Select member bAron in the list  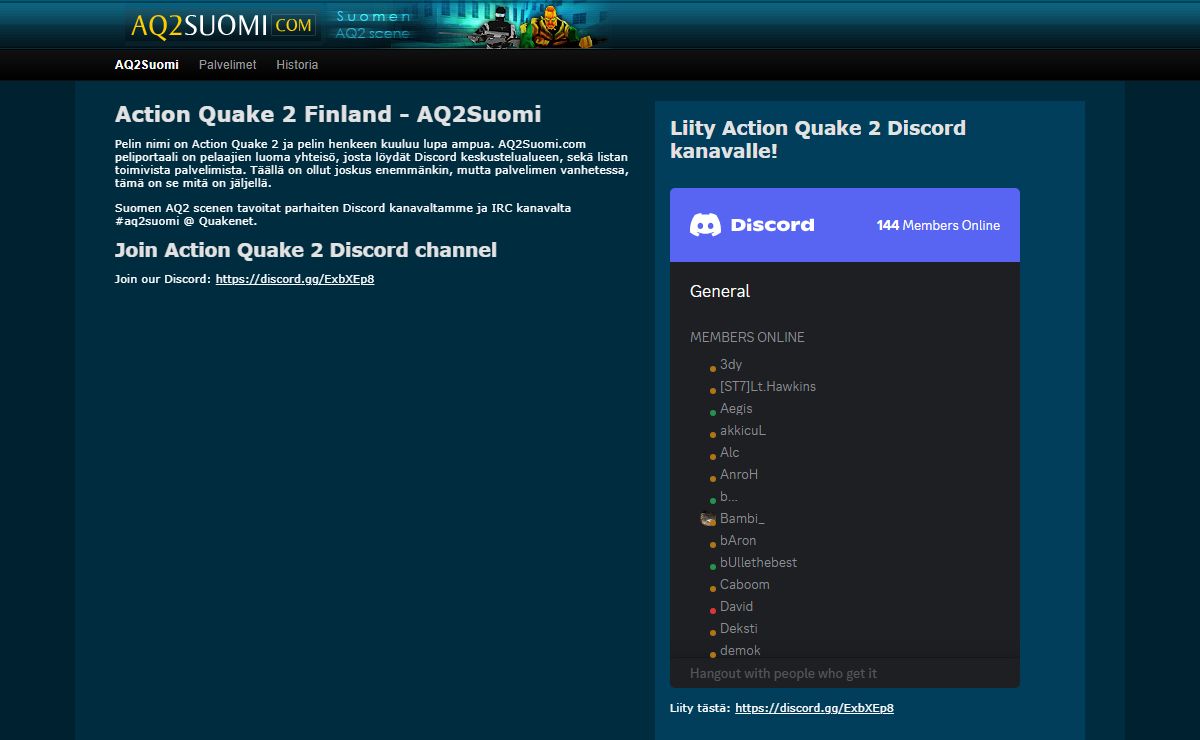(x=738, y=541)
